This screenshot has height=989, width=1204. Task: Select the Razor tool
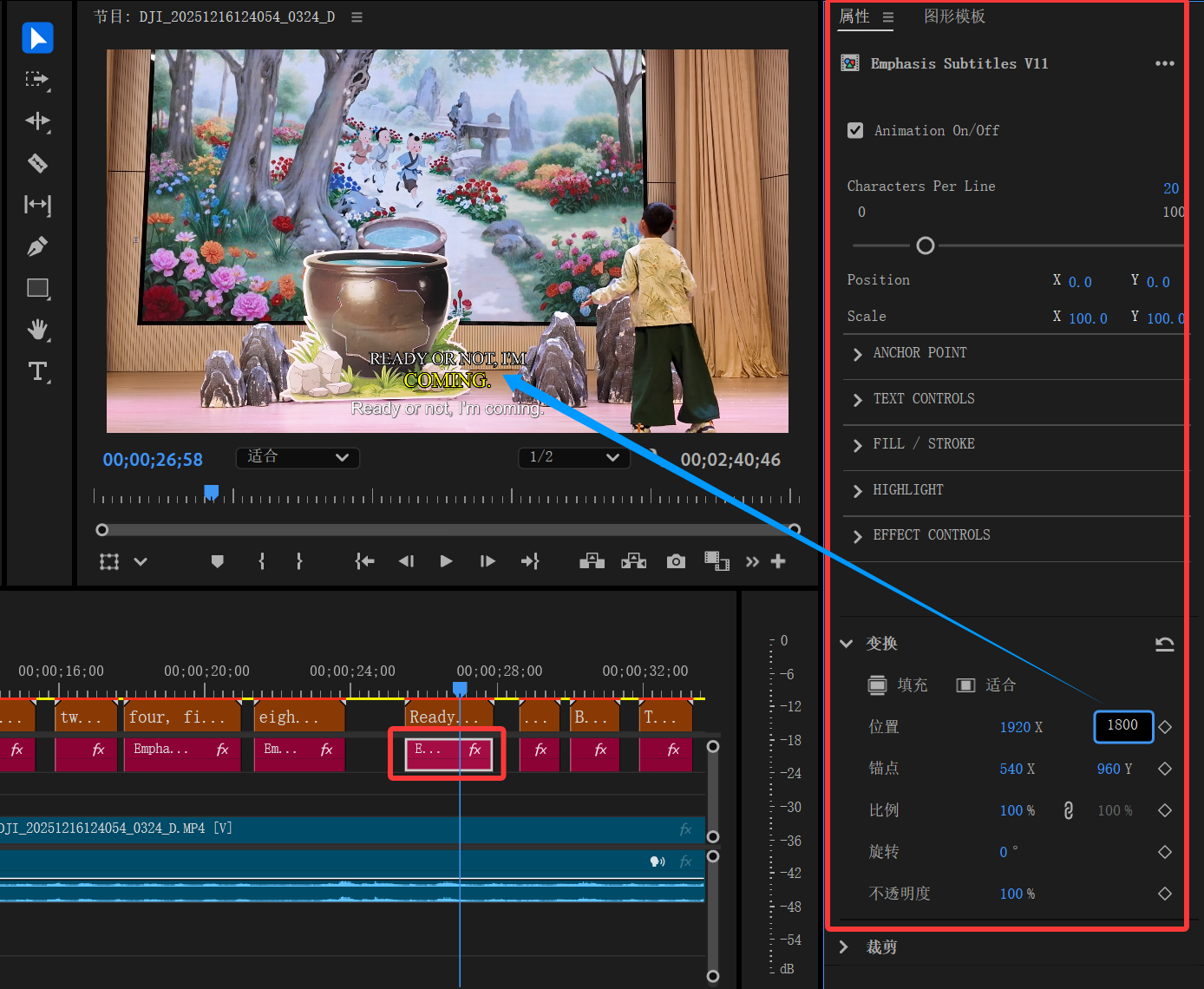tap(37, 163)
